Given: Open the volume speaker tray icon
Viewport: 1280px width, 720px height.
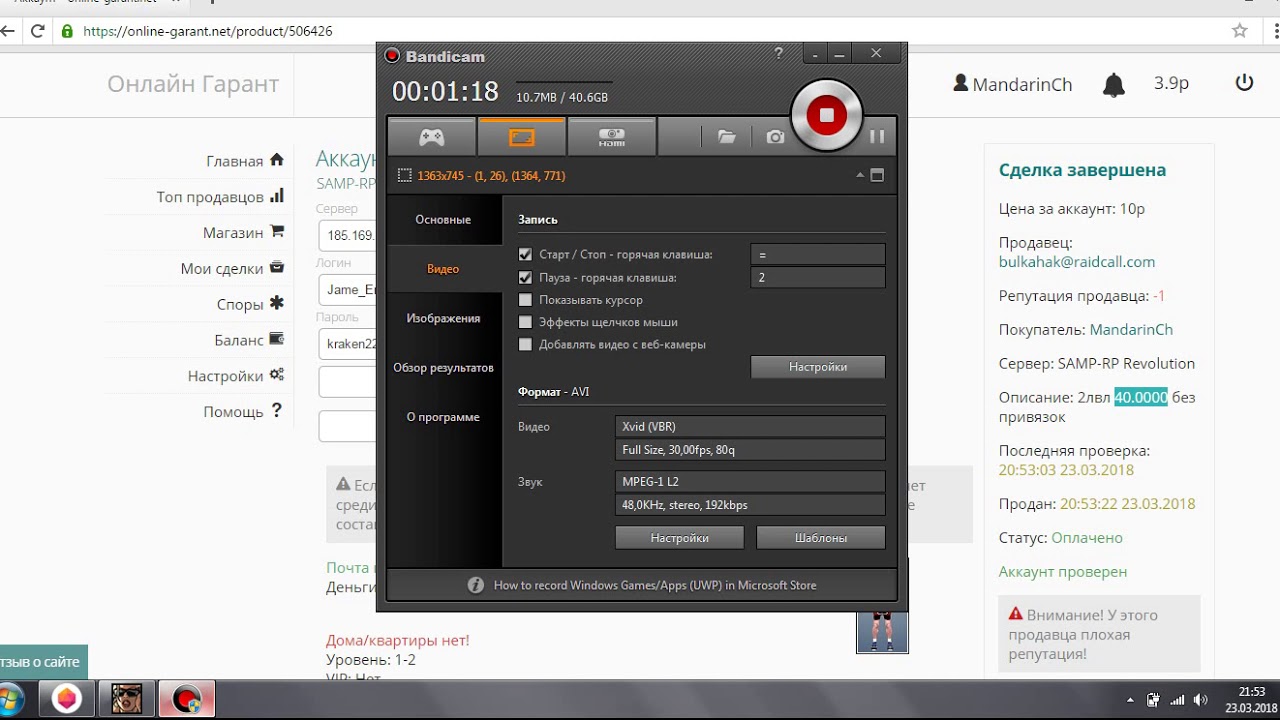Looking at the screenshot, I should [x=1200, y=700].
